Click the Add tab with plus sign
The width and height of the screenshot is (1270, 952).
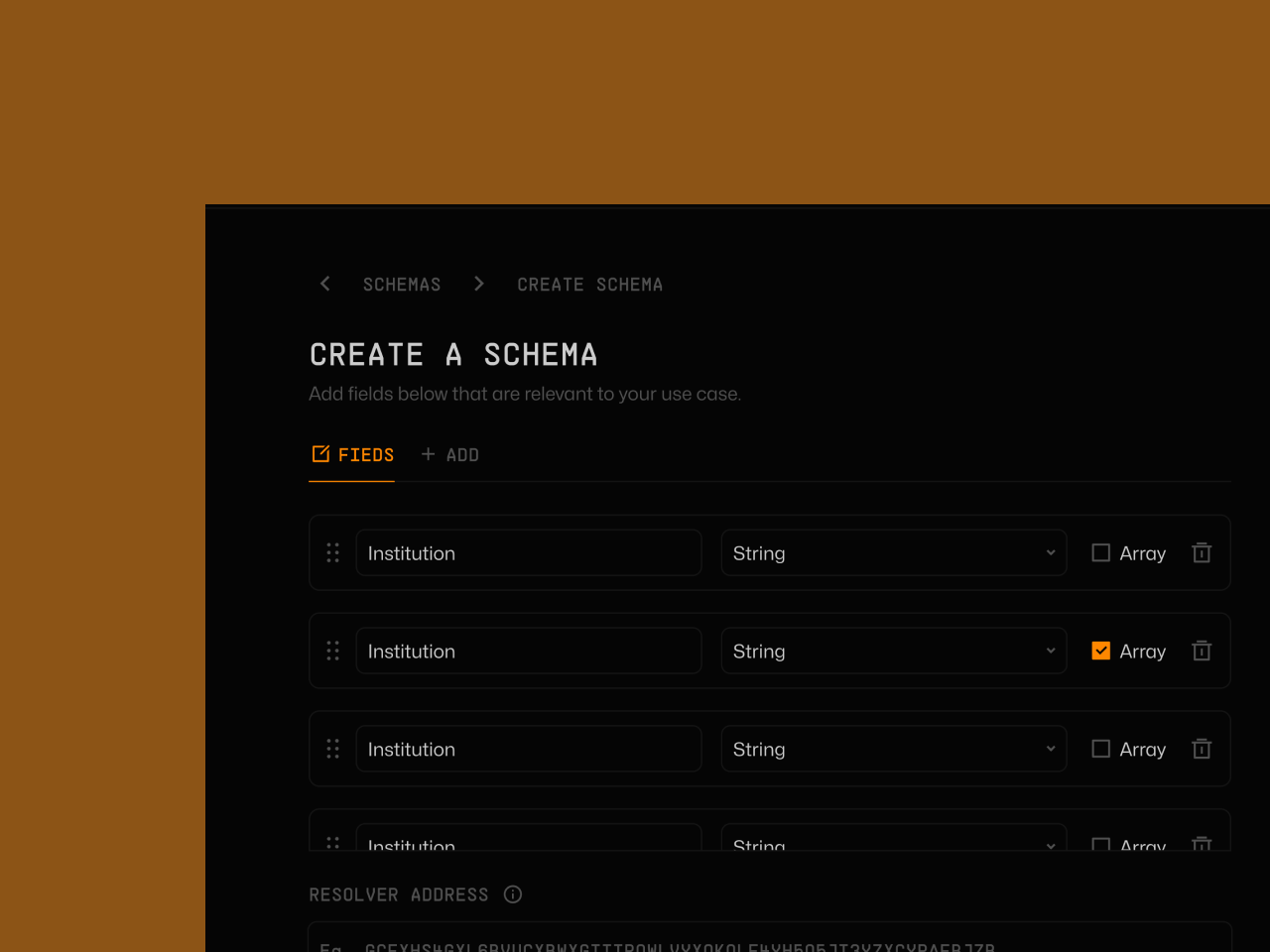point(450,455)
